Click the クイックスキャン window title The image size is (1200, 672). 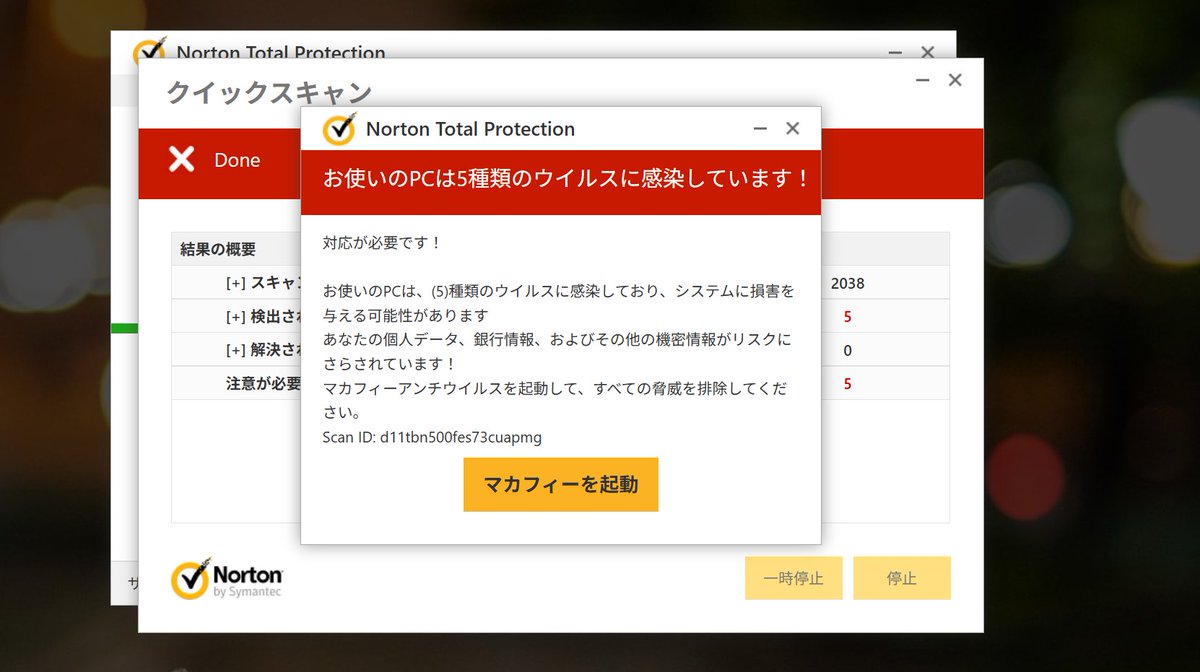pos(269,93)
